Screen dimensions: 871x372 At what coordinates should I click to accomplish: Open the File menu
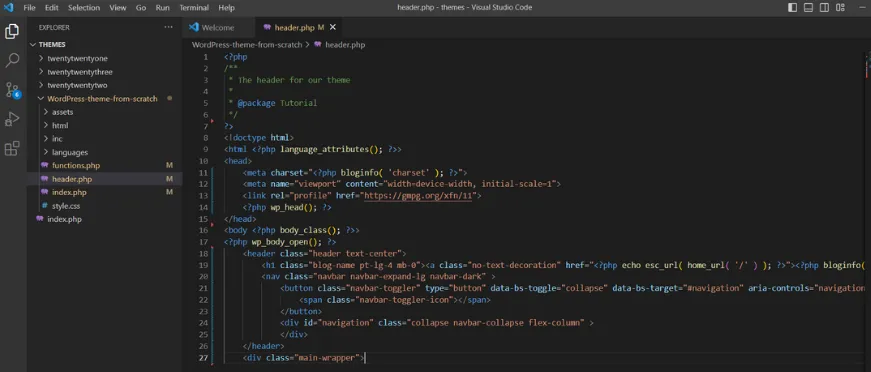tap(29, 8)
